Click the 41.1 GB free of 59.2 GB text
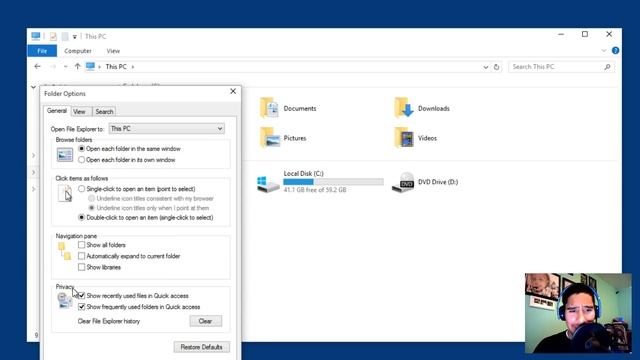Viewport: 640px width, 360px height. click(315, 190)
